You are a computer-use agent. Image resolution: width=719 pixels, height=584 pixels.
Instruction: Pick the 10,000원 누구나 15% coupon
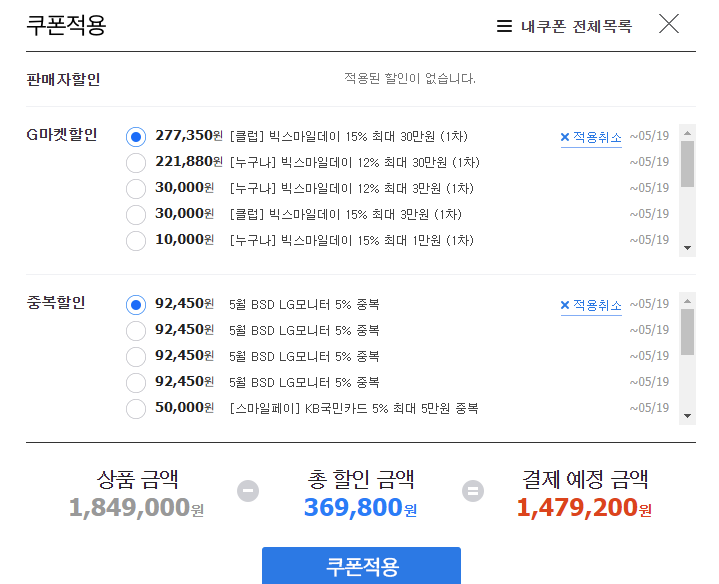(x=136, y=240)
